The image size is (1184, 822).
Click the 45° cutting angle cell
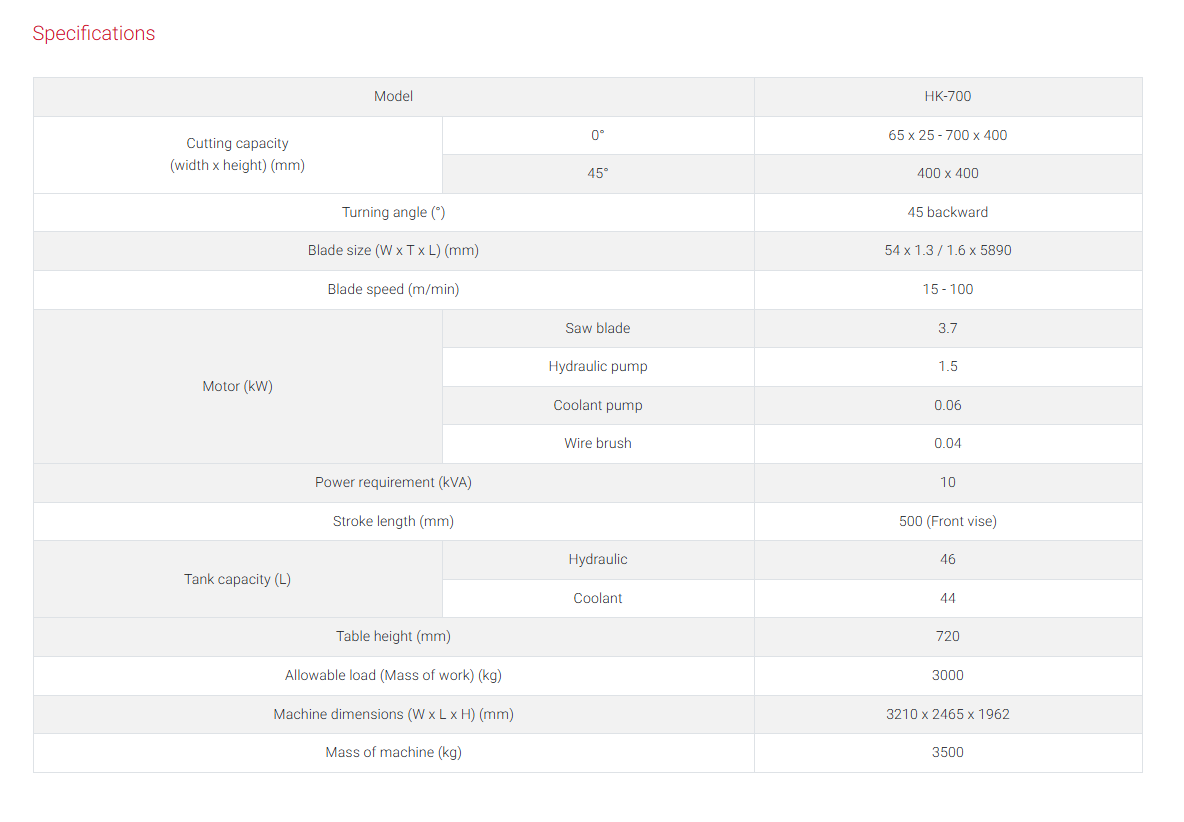(x=598, y=174)
